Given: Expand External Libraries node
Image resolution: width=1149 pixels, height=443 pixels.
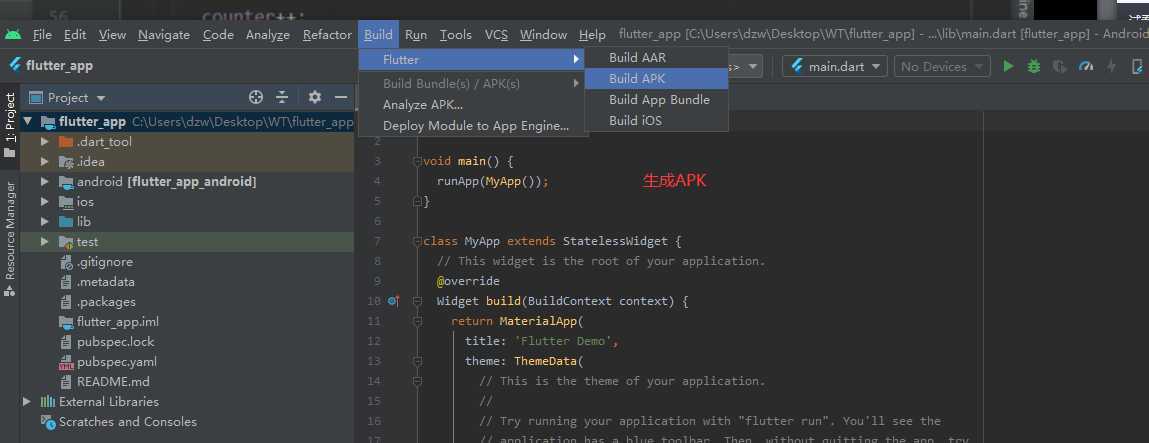Looking at the screenshot, I should coord(27,401).
